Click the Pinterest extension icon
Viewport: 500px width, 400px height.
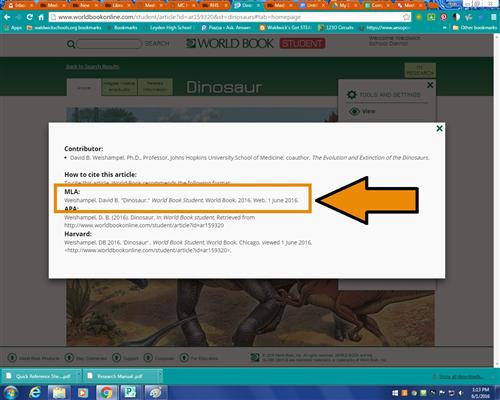(444, 17)
